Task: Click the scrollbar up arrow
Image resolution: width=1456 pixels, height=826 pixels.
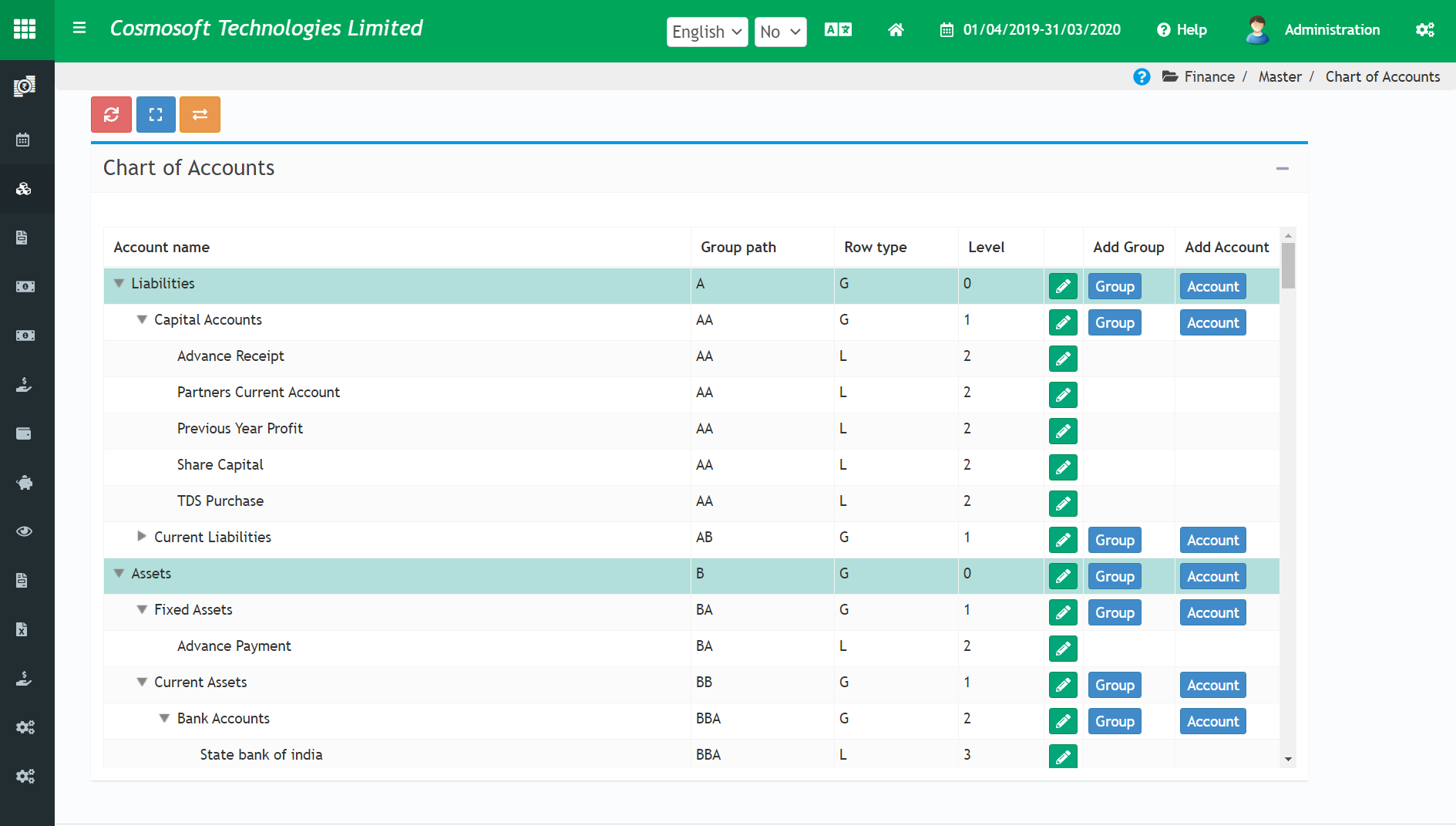Action: tap(1288, 234)
